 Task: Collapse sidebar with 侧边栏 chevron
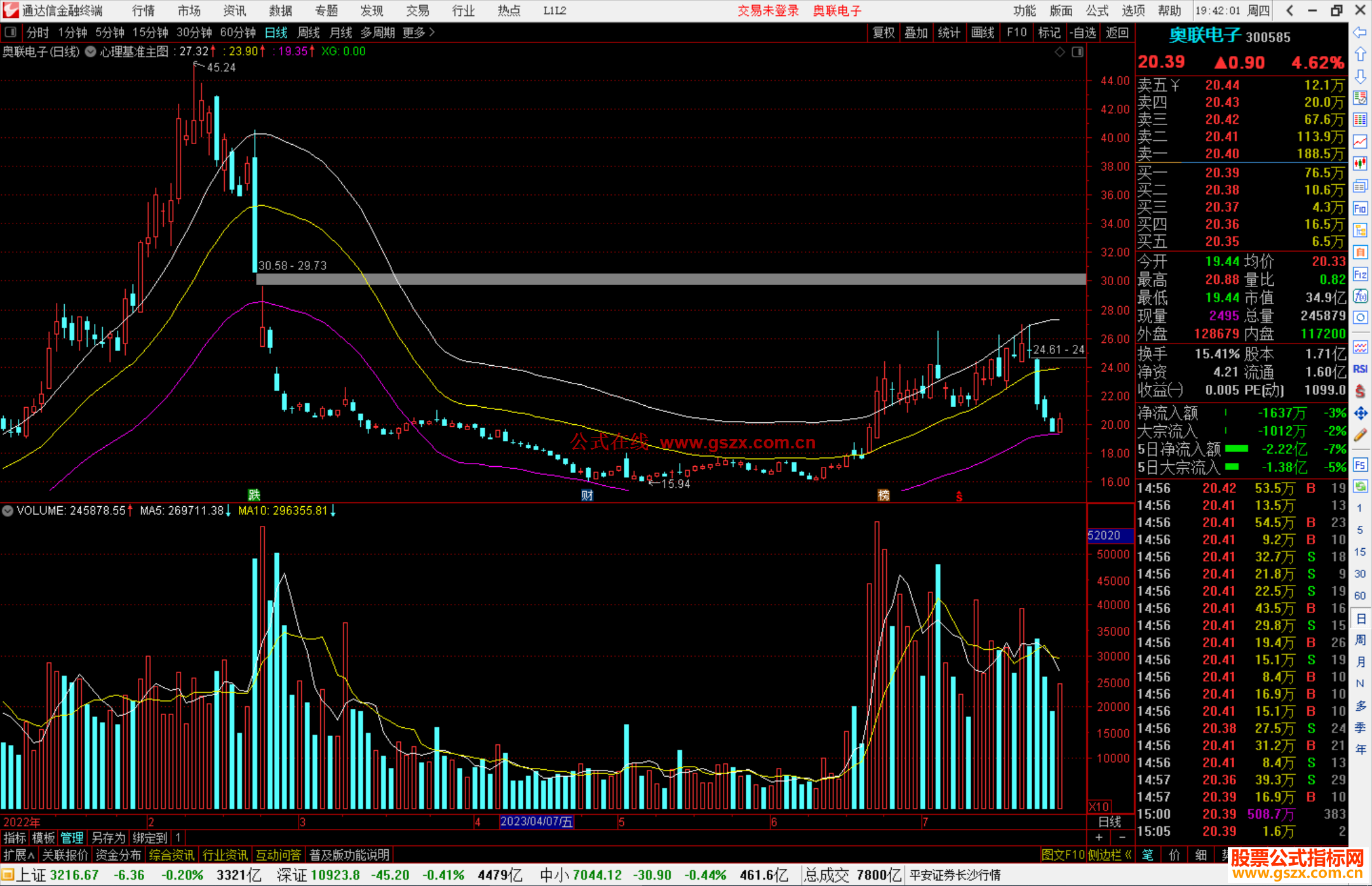[1128, 855]
